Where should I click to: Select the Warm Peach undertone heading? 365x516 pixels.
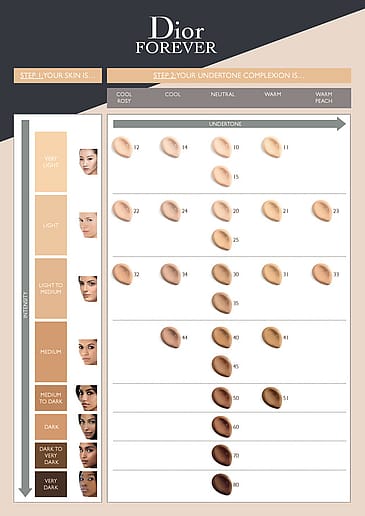(x=324, y=98)
